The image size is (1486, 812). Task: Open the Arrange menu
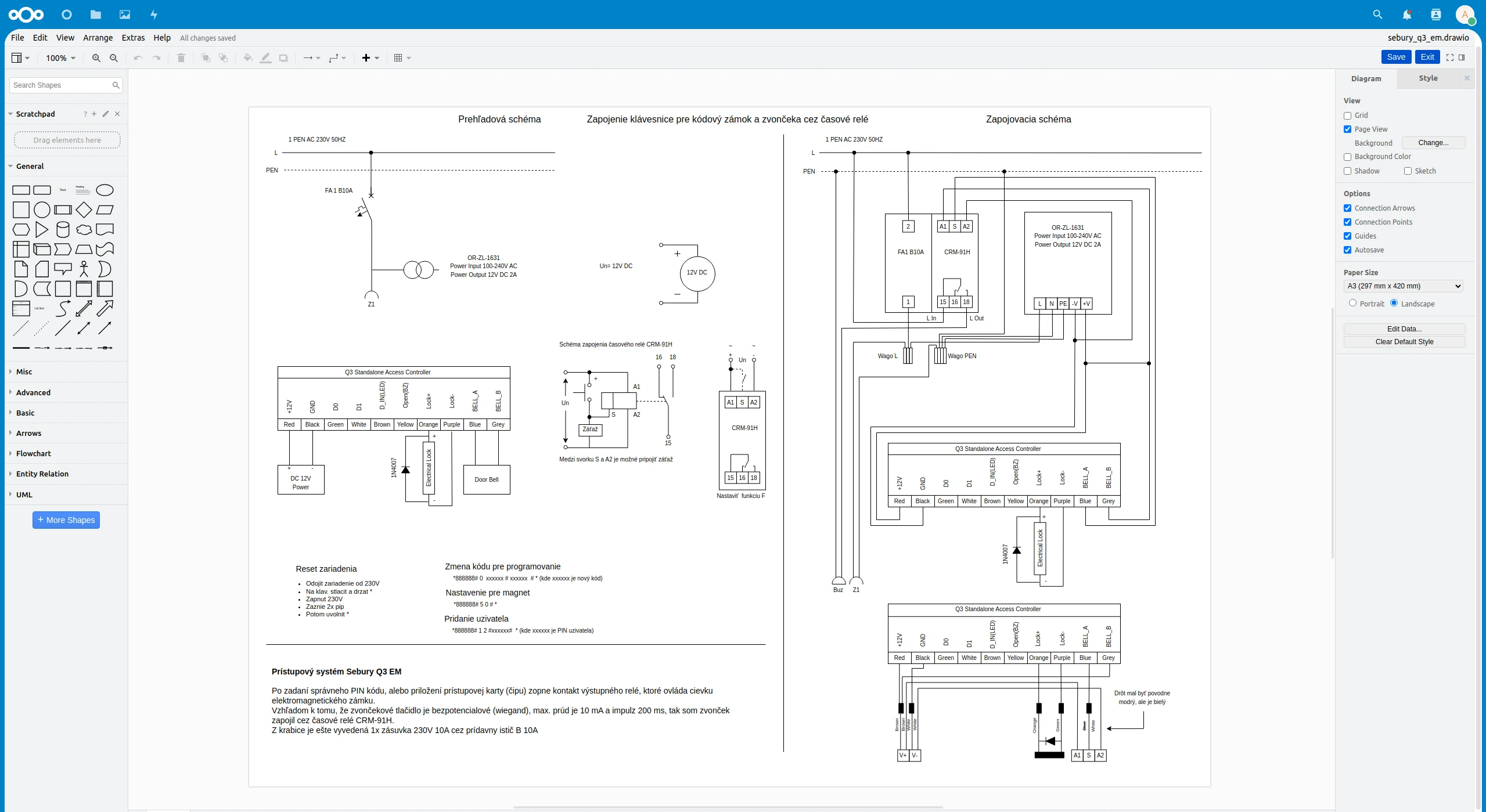(x=98, y=38)
